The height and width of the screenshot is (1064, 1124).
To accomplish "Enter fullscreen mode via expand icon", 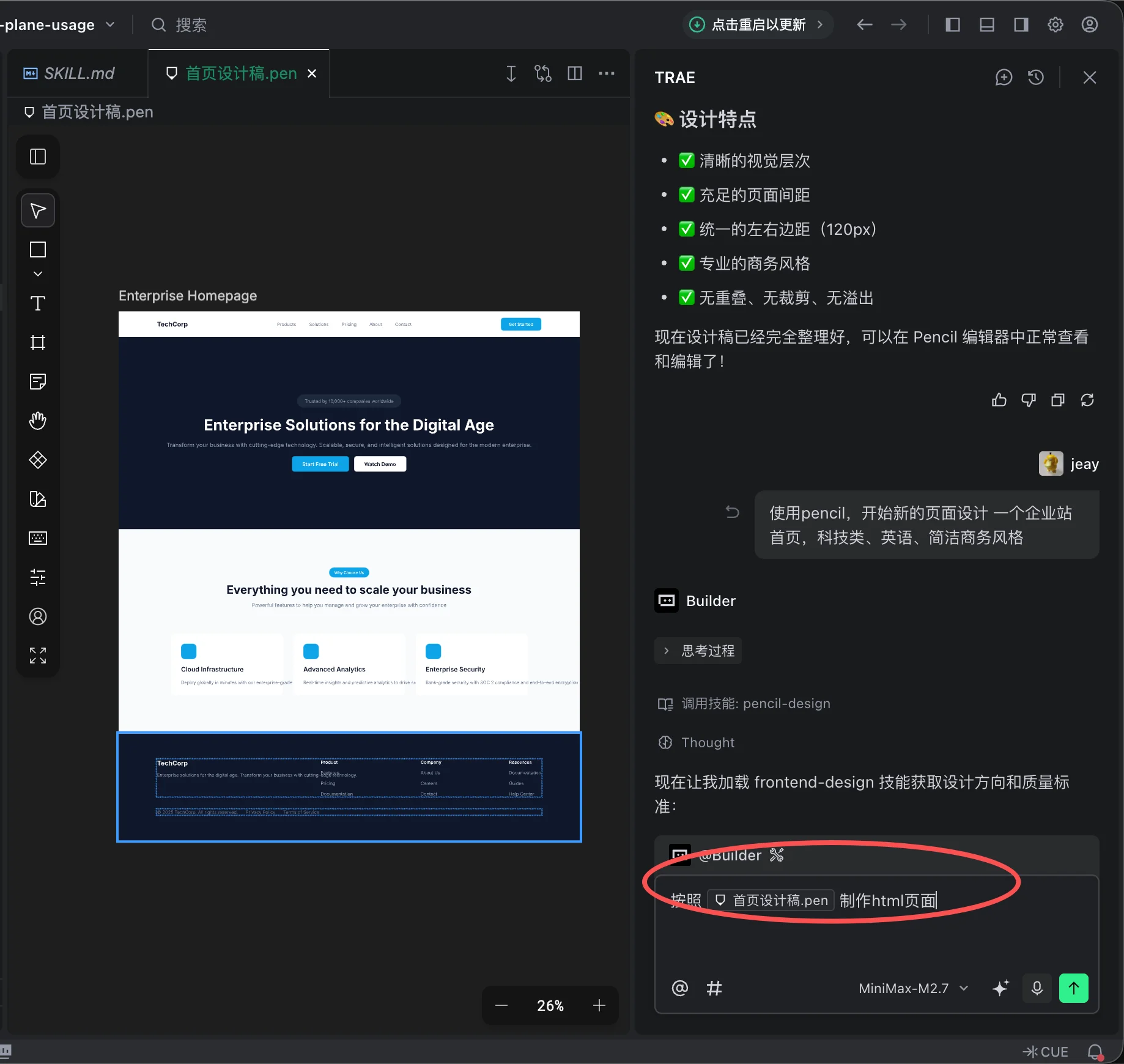I will (38, 656).
